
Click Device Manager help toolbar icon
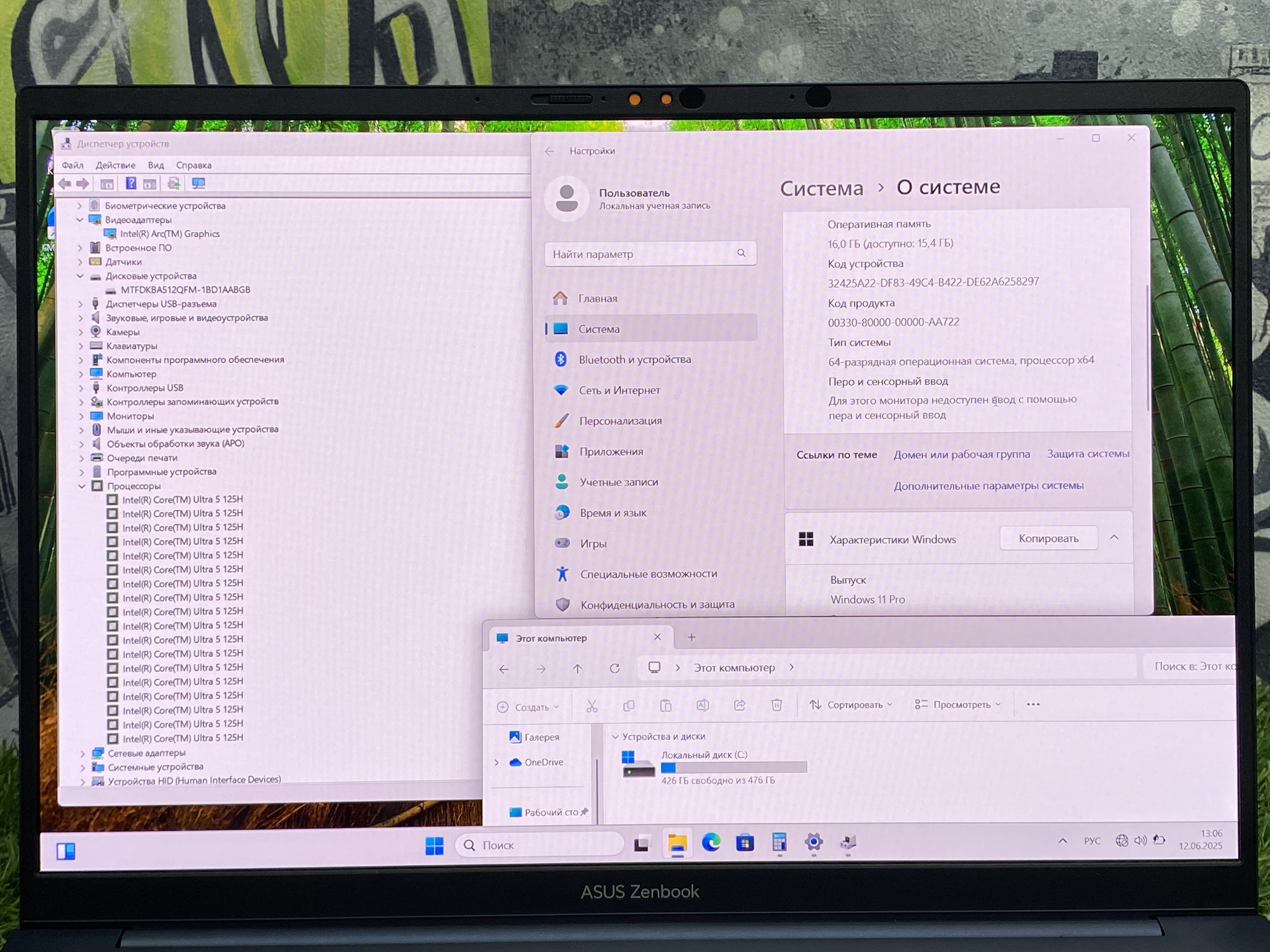[131, 183]
